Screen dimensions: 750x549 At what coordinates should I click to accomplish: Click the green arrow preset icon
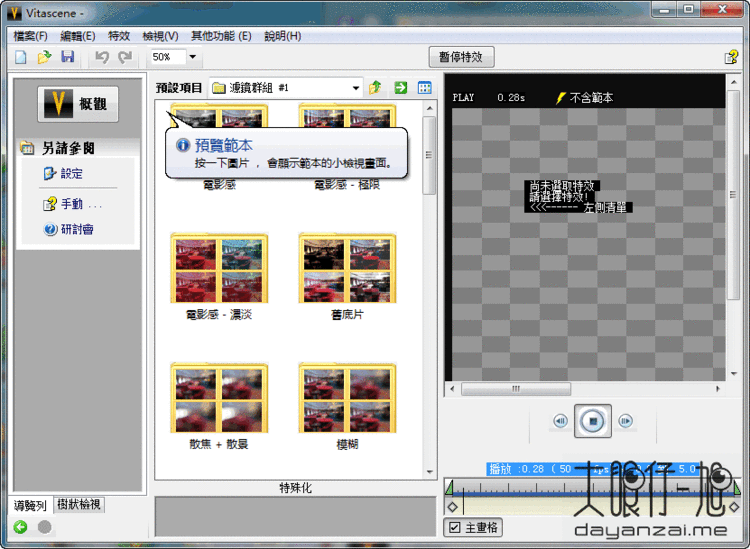[x=400, y=88]
